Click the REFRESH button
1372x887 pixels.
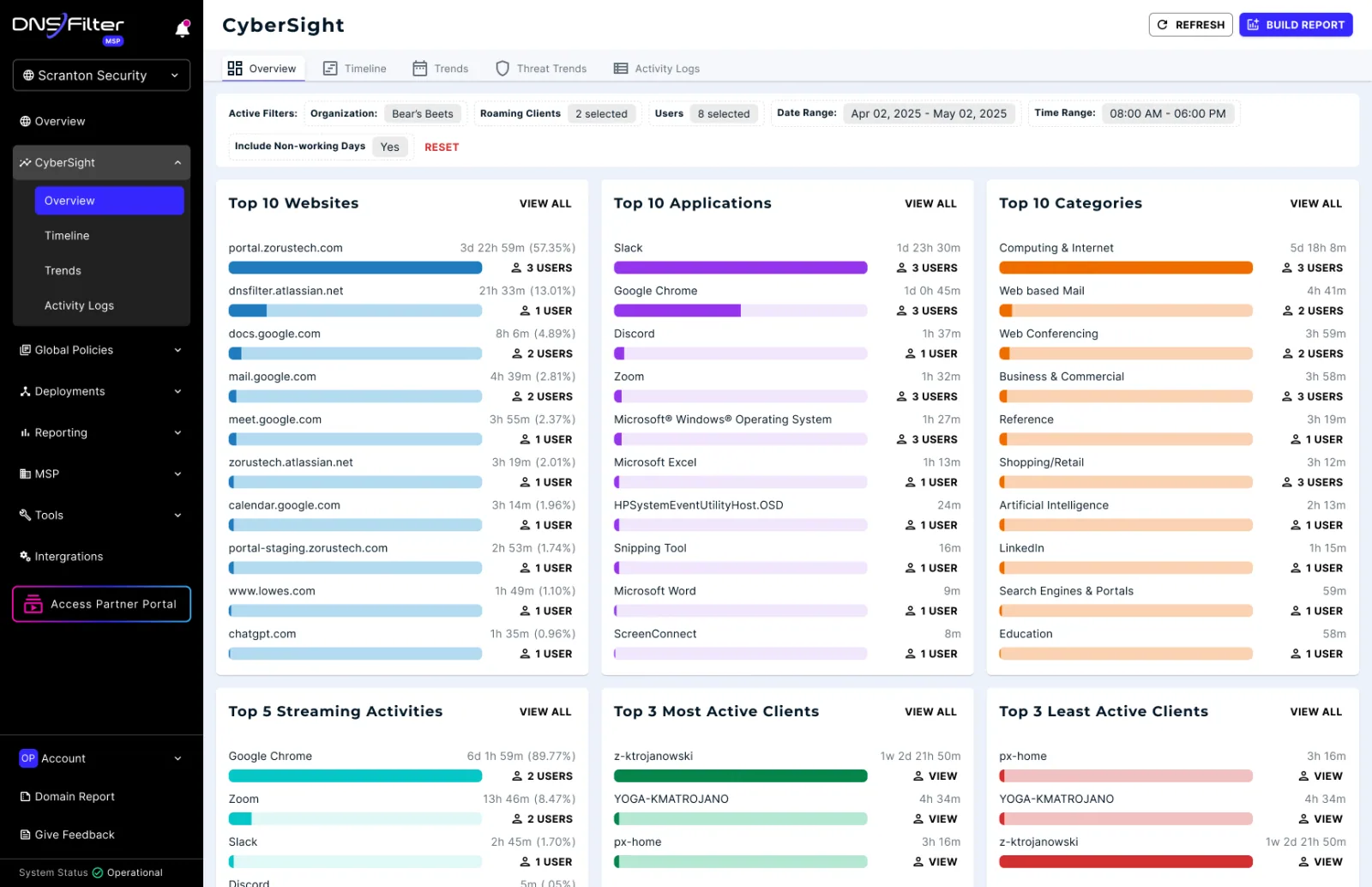[1190, 25]
